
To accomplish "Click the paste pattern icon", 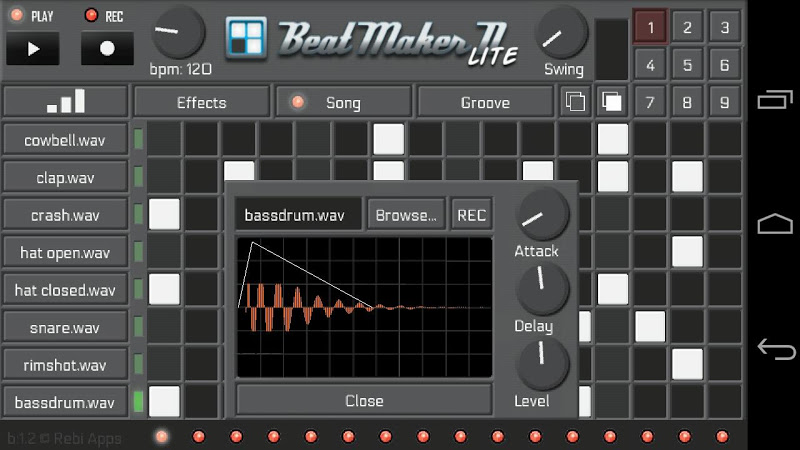I will [x=612, y=102].
